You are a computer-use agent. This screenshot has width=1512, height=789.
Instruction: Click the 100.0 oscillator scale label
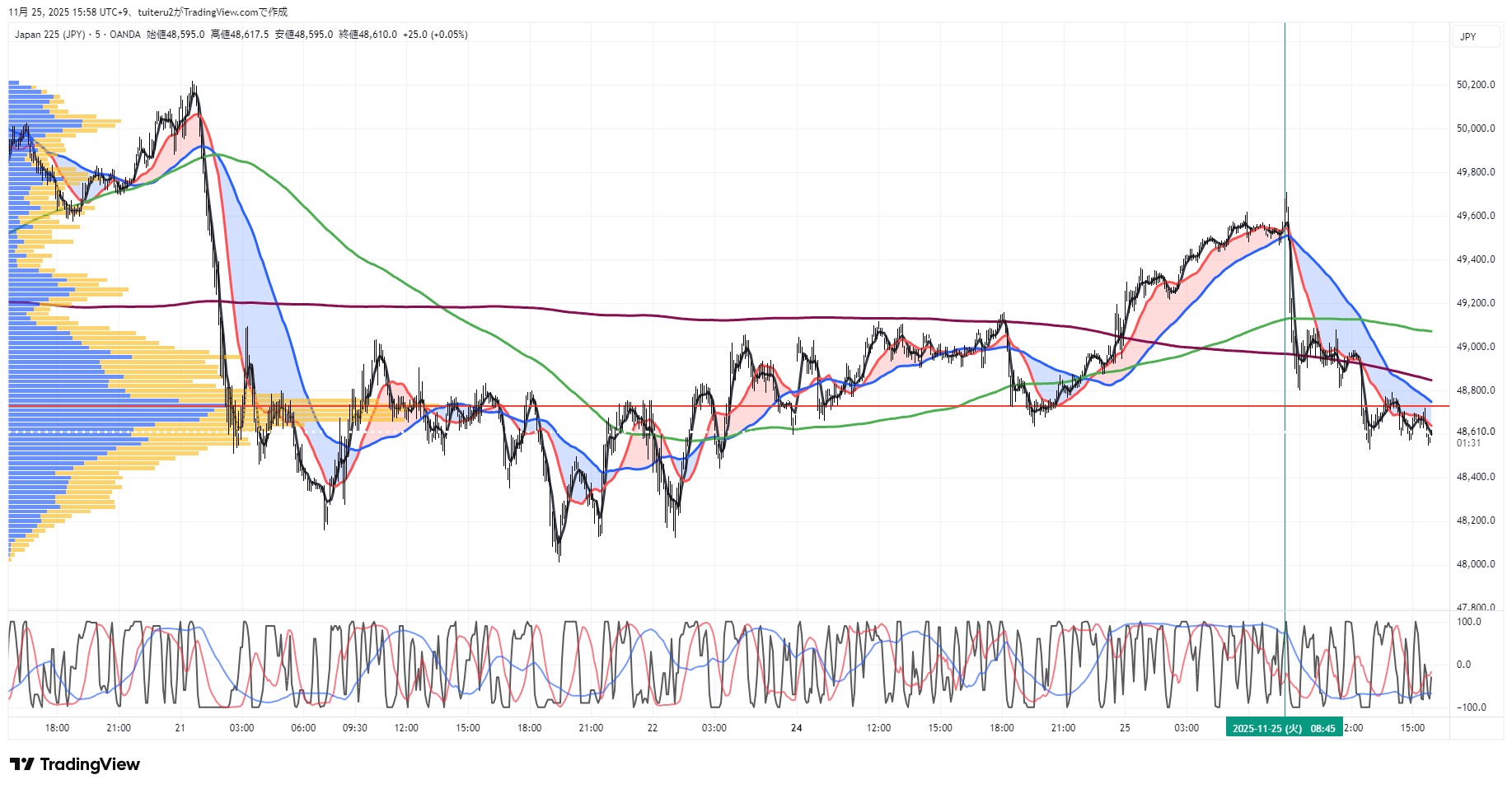click(x=1468, y=622)
